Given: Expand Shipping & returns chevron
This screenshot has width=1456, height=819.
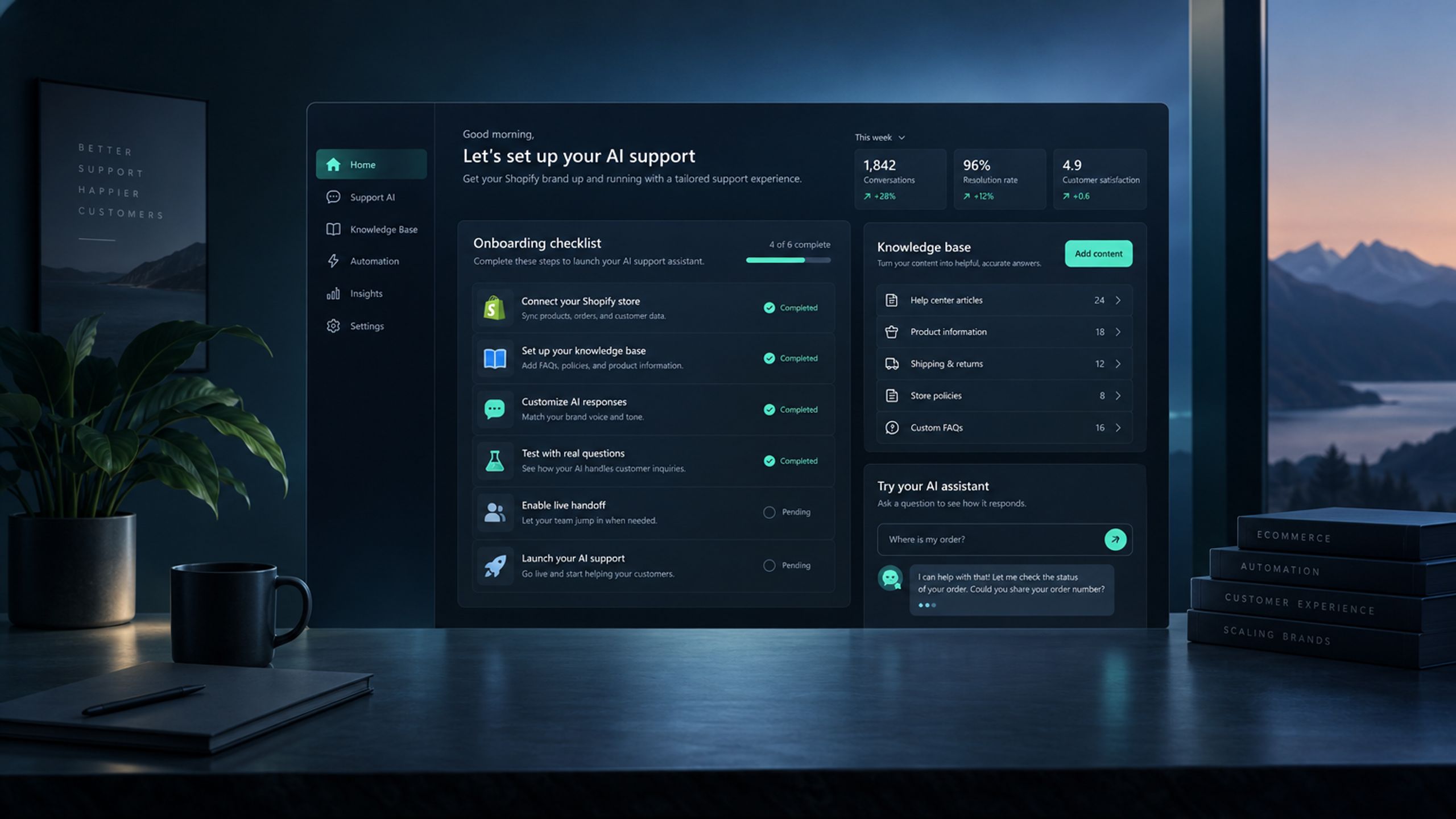Looking at the screenshot, I should [1118, 364].
